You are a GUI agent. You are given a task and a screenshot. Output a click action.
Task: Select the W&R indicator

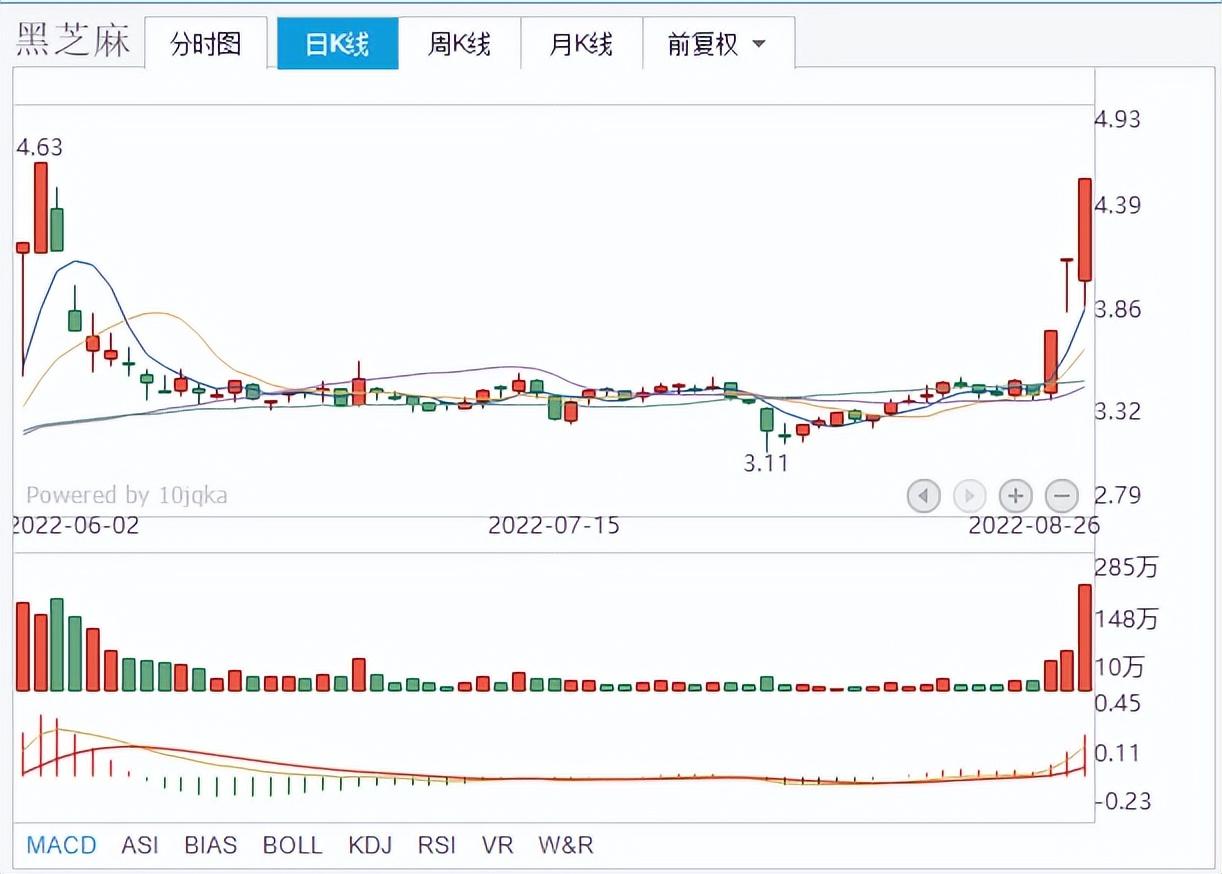566,845
